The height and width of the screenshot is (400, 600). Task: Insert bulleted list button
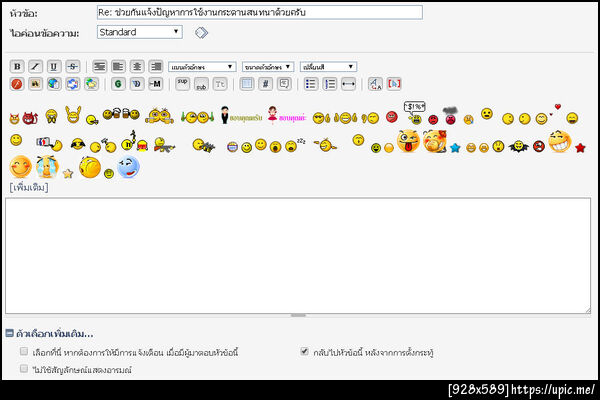click(311, 84)
